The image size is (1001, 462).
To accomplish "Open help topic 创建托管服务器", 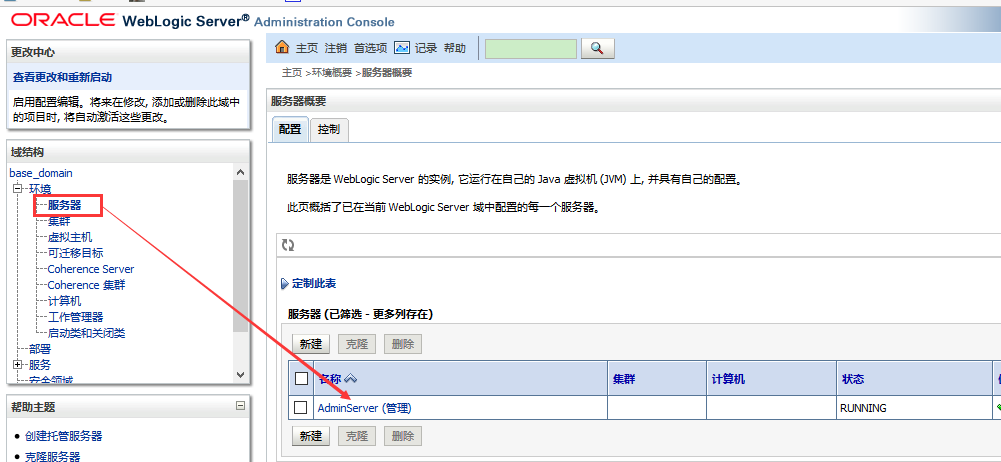I will tap(63, 436).
